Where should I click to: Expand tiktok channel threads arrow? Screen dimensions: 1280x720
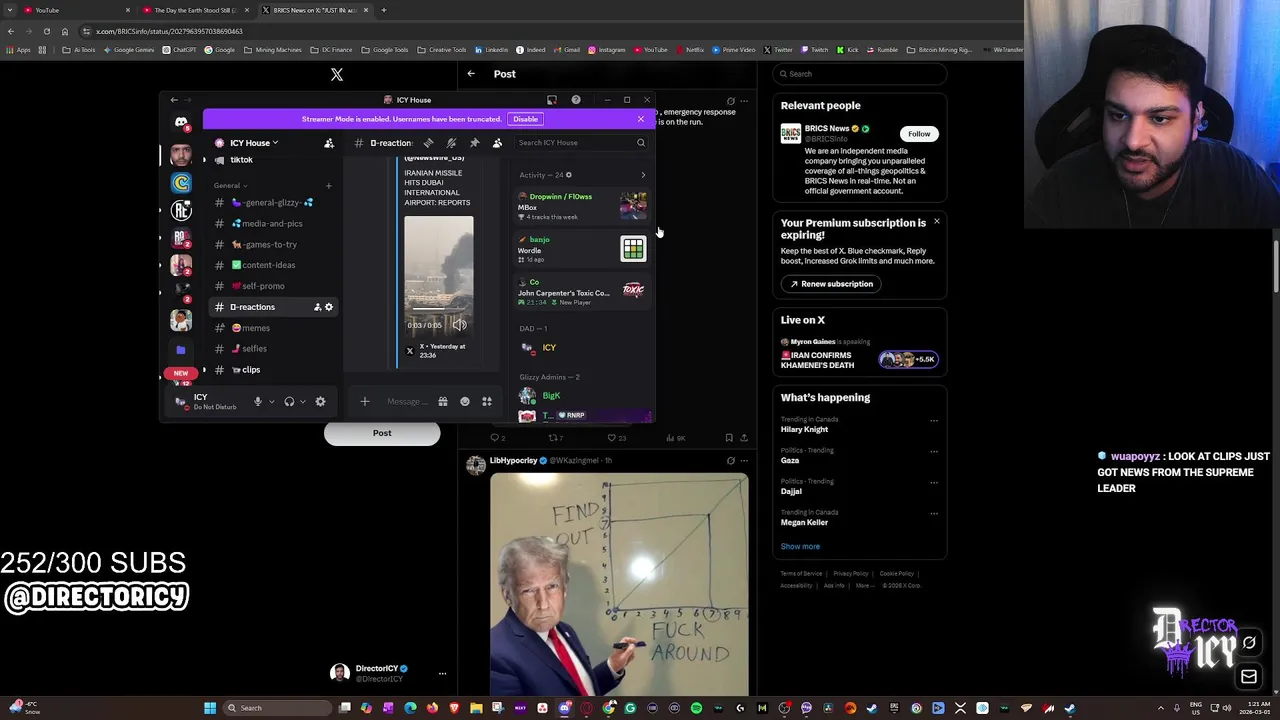[205, 160]
